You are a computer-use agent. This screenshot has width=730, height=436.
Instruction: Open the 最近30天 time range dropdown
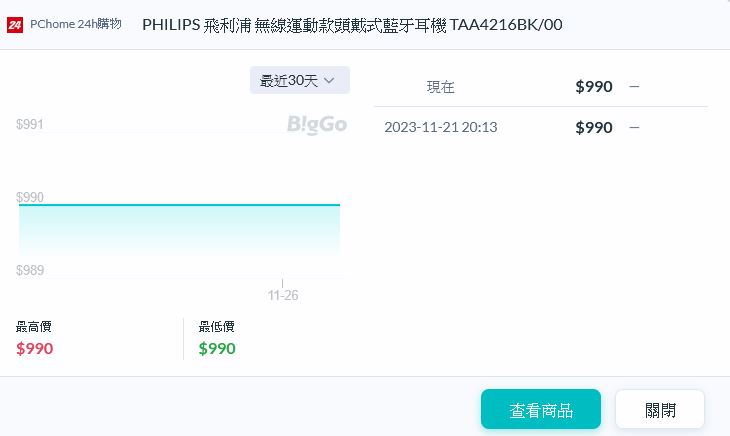pos(299,80)
